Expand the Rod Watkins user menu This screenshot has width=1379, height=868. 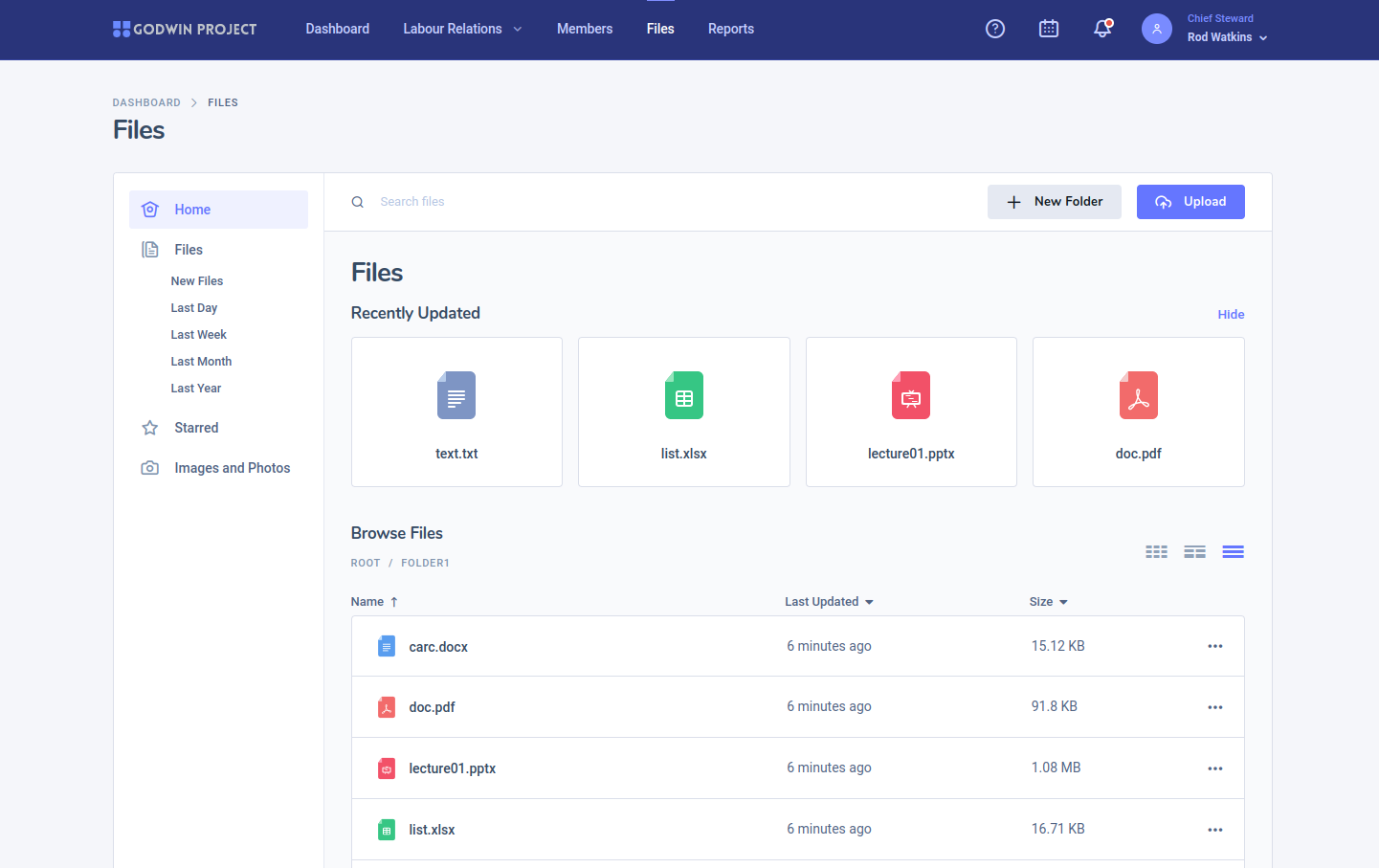[1227, 37]
